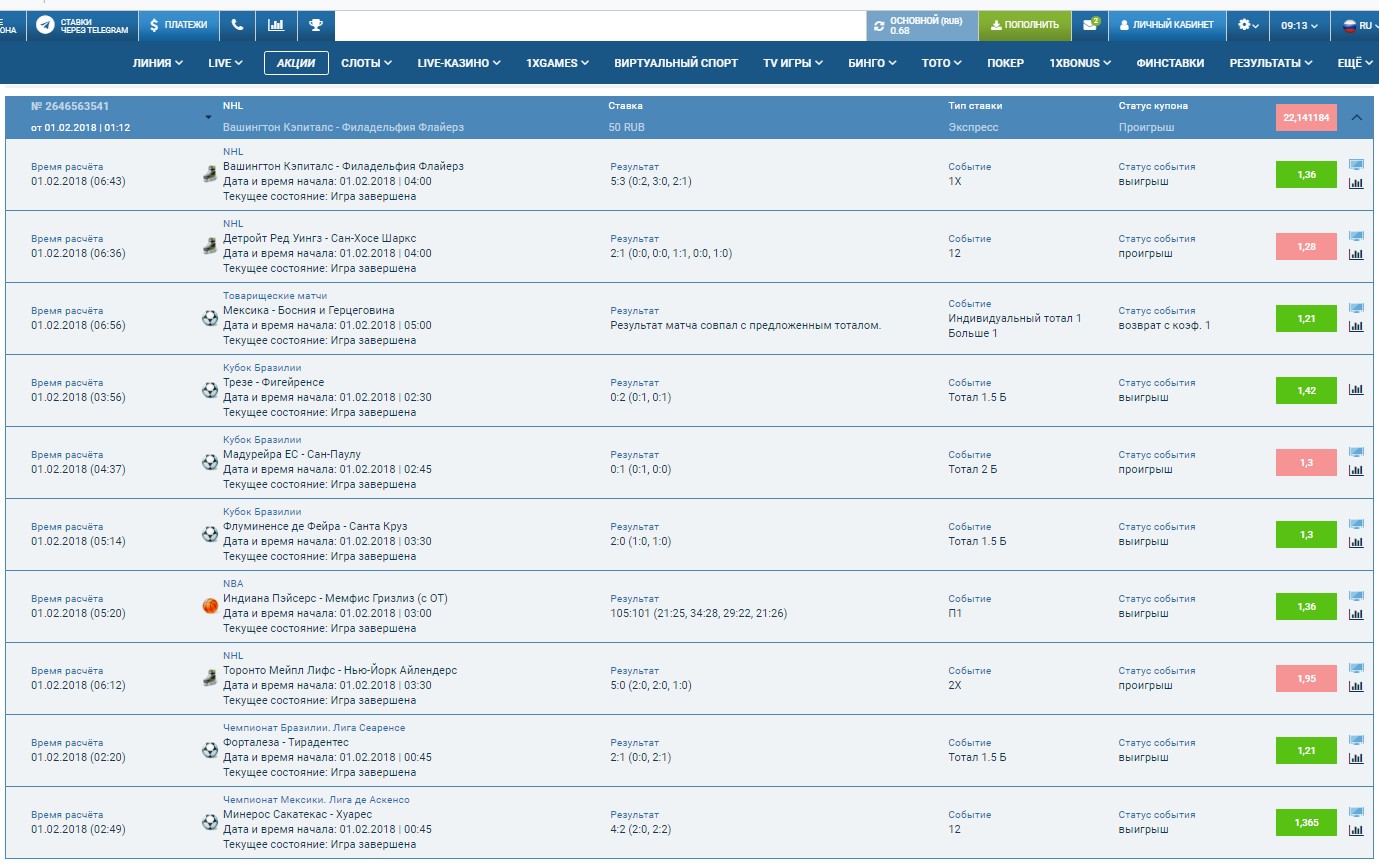Open statistics chart icon for Индиана Пэйсерс row
The image size is (1379, 865).
(1356, 615)
